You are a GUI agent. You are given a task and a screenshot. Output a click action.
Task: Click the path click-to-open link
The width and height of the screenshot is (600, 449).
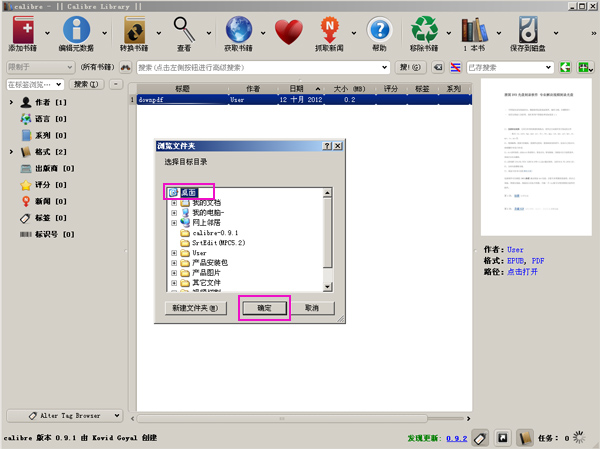pos(522,272)
